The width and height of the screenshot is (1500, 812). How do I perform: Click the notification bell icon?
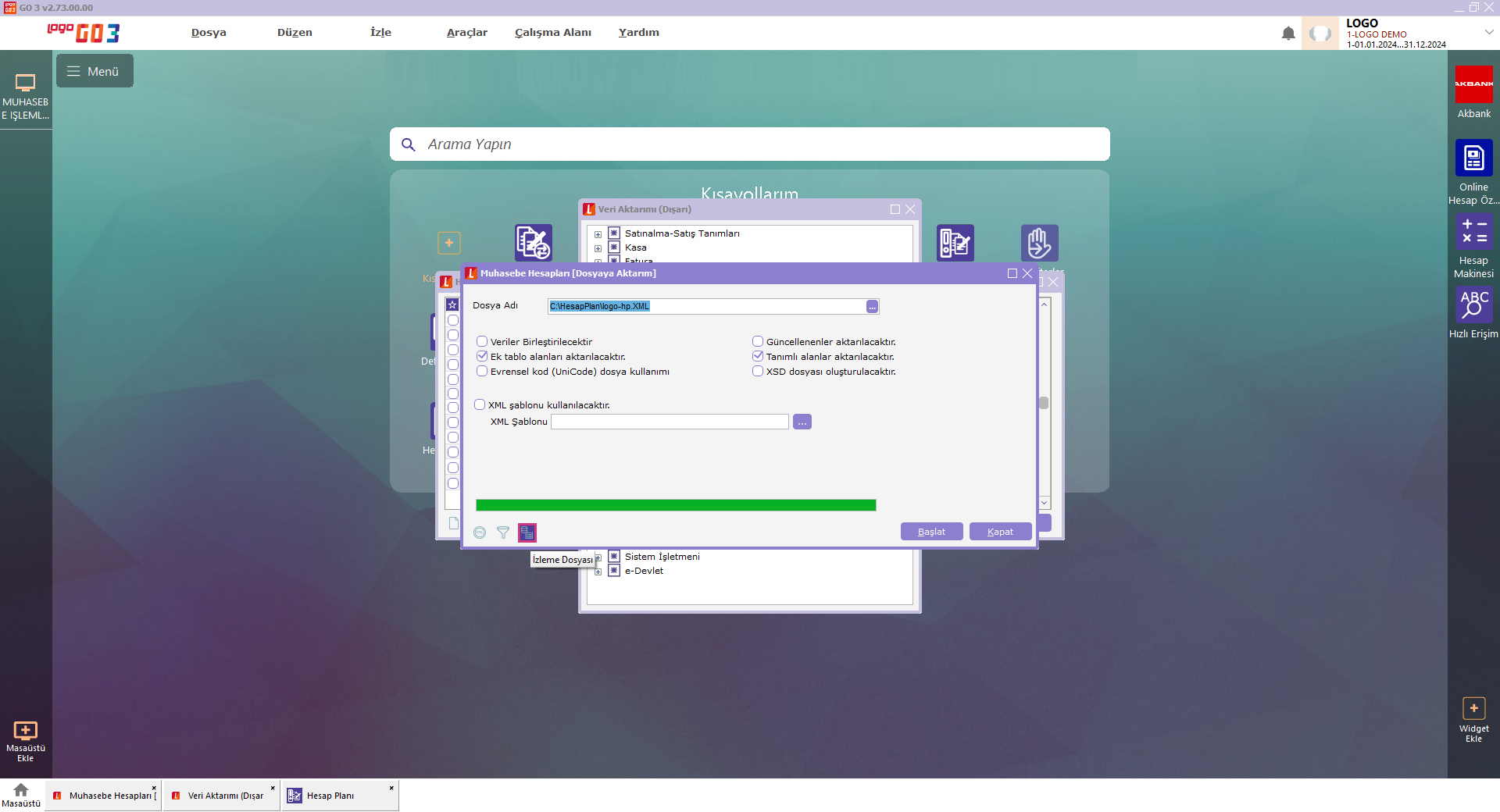coord(1288,34)
